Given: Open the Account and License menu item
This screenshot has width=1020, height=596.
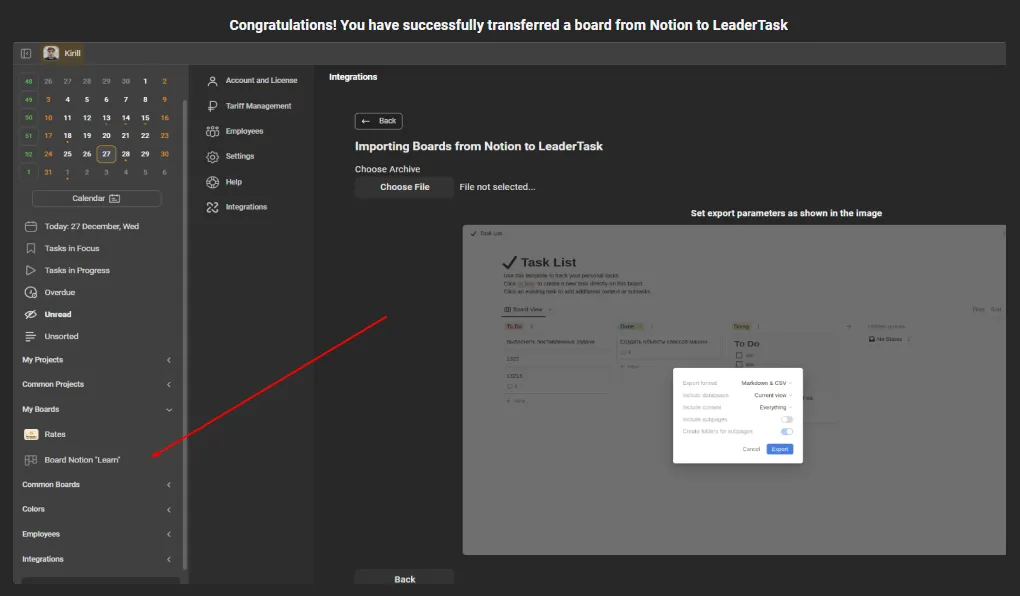Looking at the screenshot, I should 261,81.
